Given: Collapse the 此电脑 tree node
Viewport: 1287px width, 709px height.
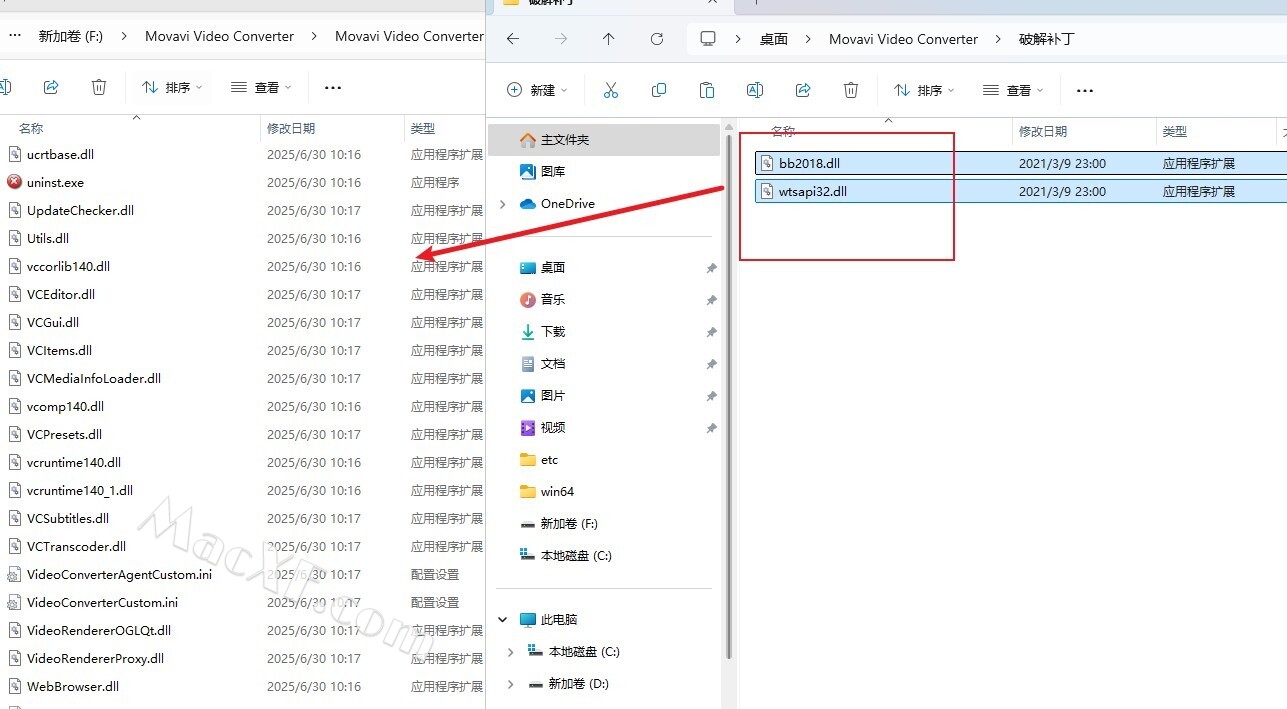Looking at the screenshot, I should click(503, 620).
